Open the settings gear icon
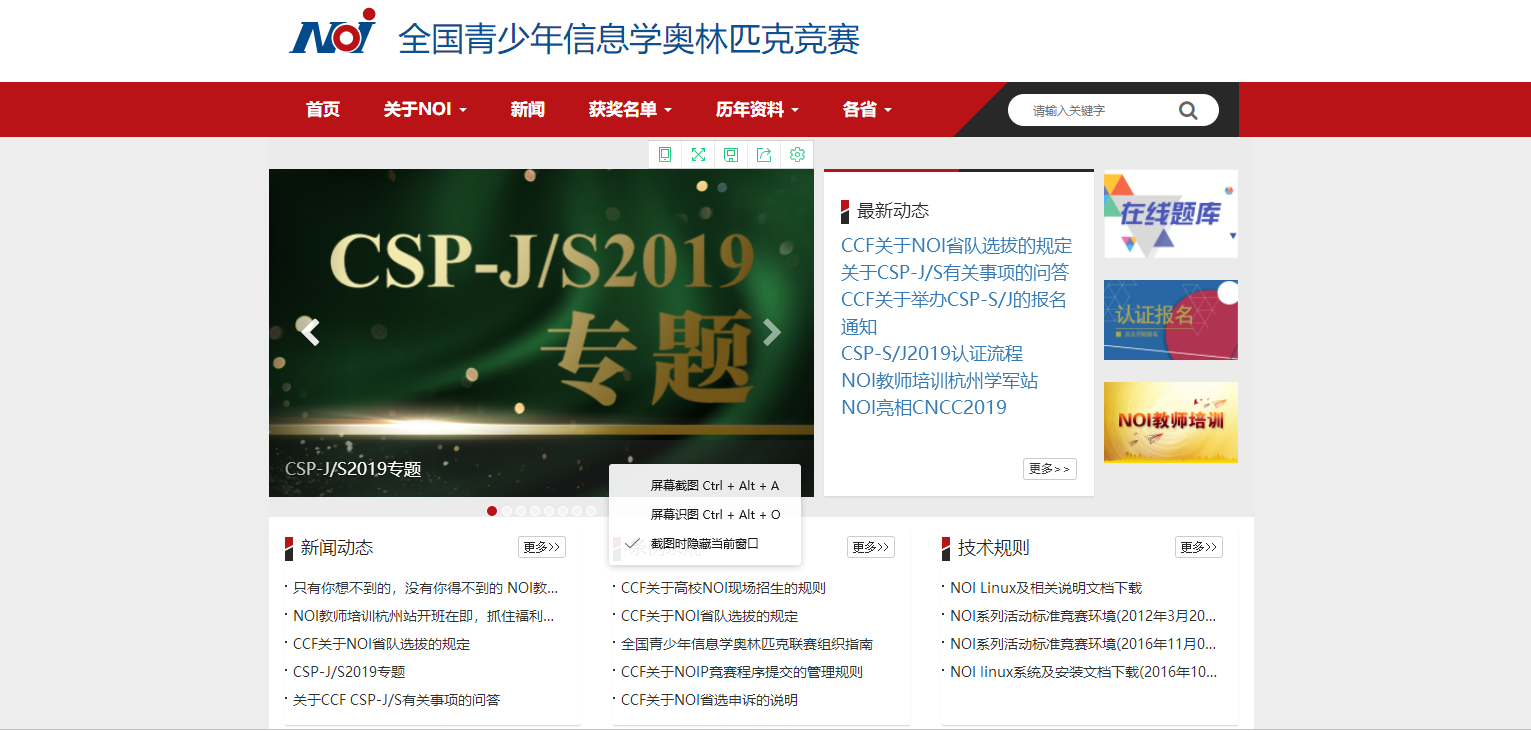The image size is (1531, 731). point(797,154)
